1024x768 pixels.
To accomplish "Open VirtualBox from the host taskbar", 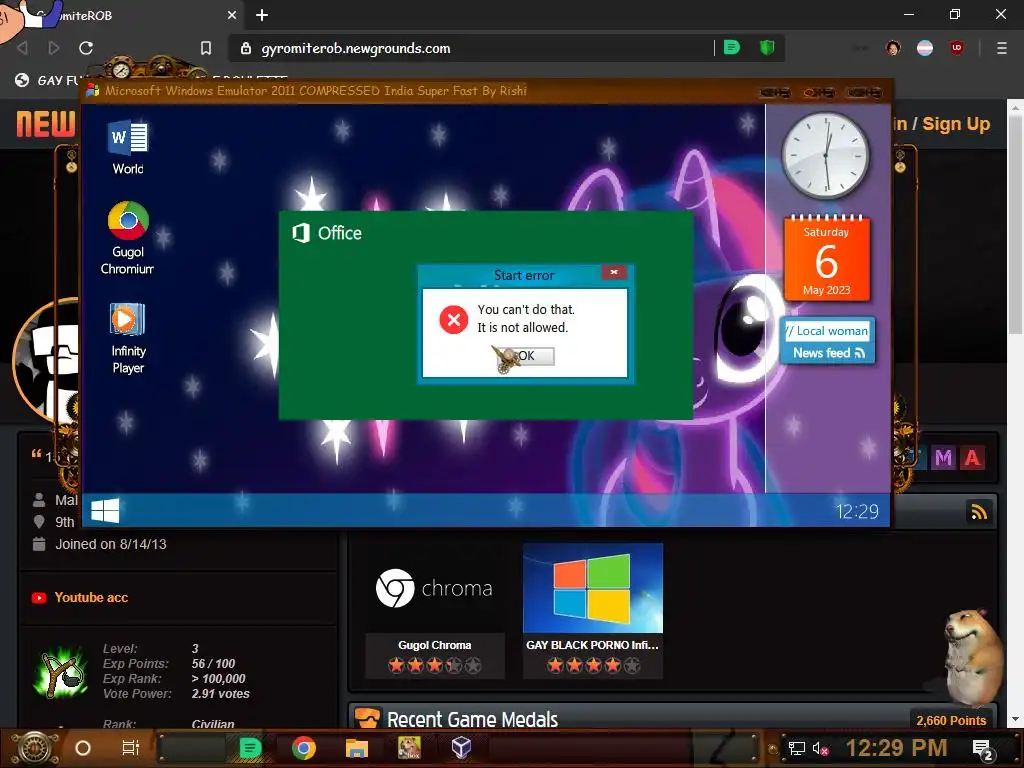I will point(461,748).
